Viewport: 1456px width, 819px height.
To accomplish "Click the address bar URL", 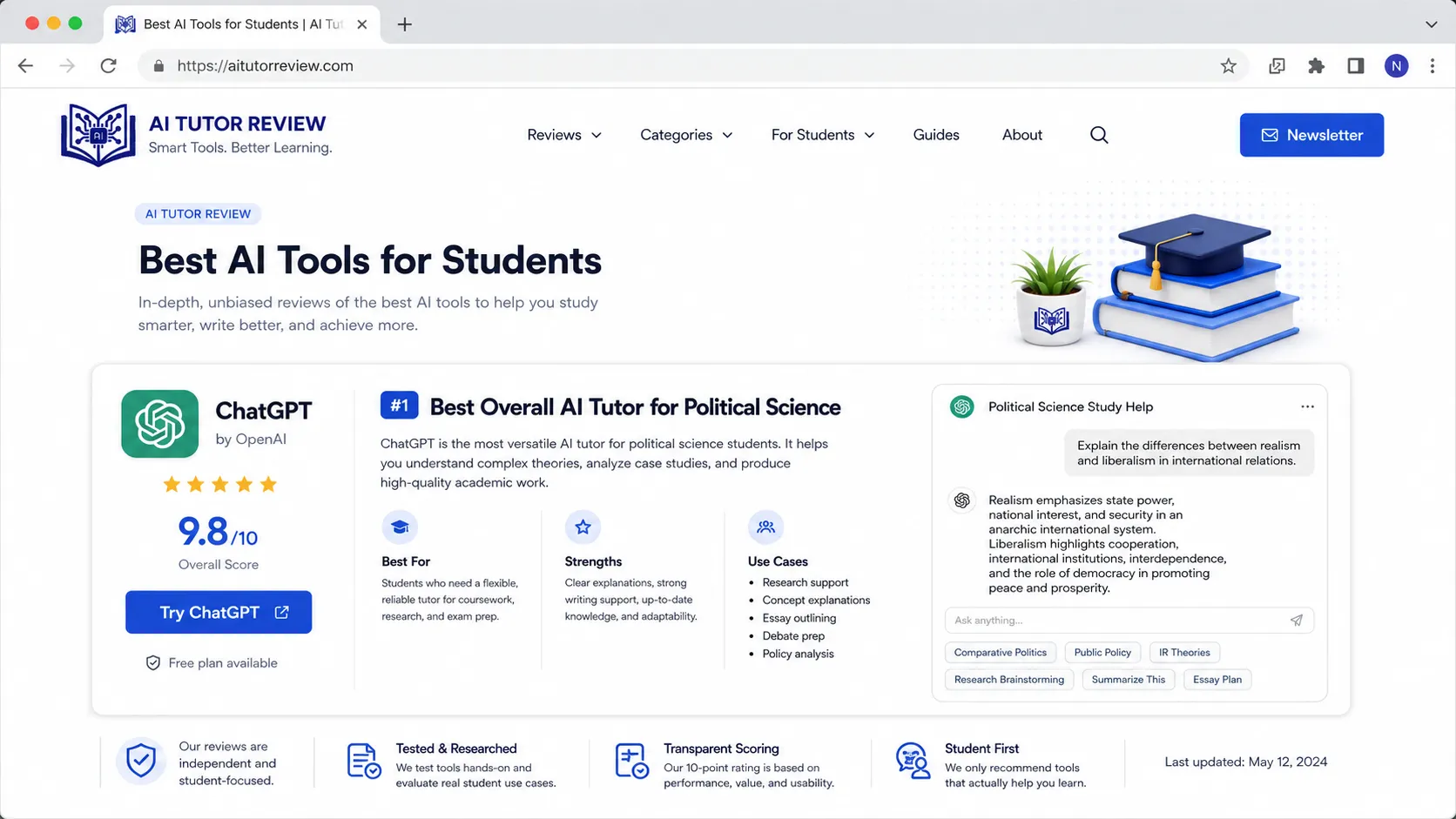I will tap(265, 66).
